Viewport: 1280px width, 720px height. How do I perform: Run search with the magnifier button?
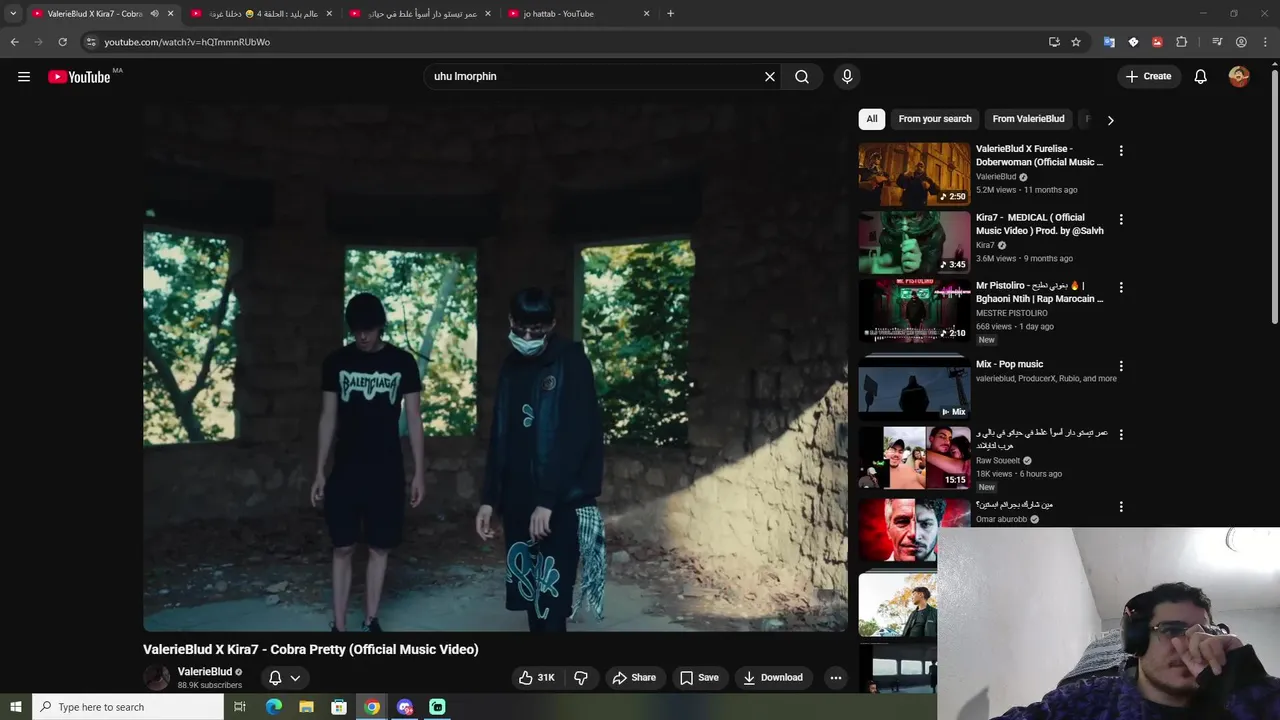802,76
